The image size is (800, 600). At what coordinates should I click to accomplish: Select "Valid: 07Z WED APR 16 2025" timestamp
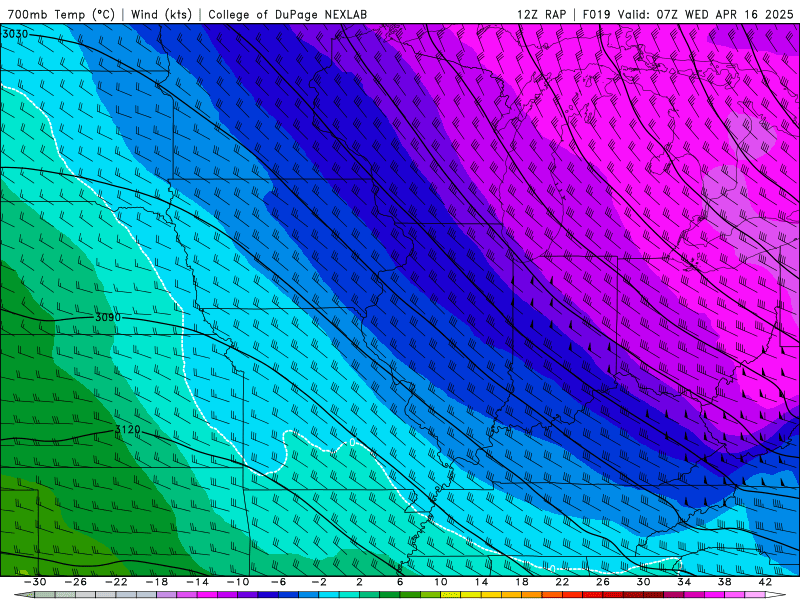[706, 14]
